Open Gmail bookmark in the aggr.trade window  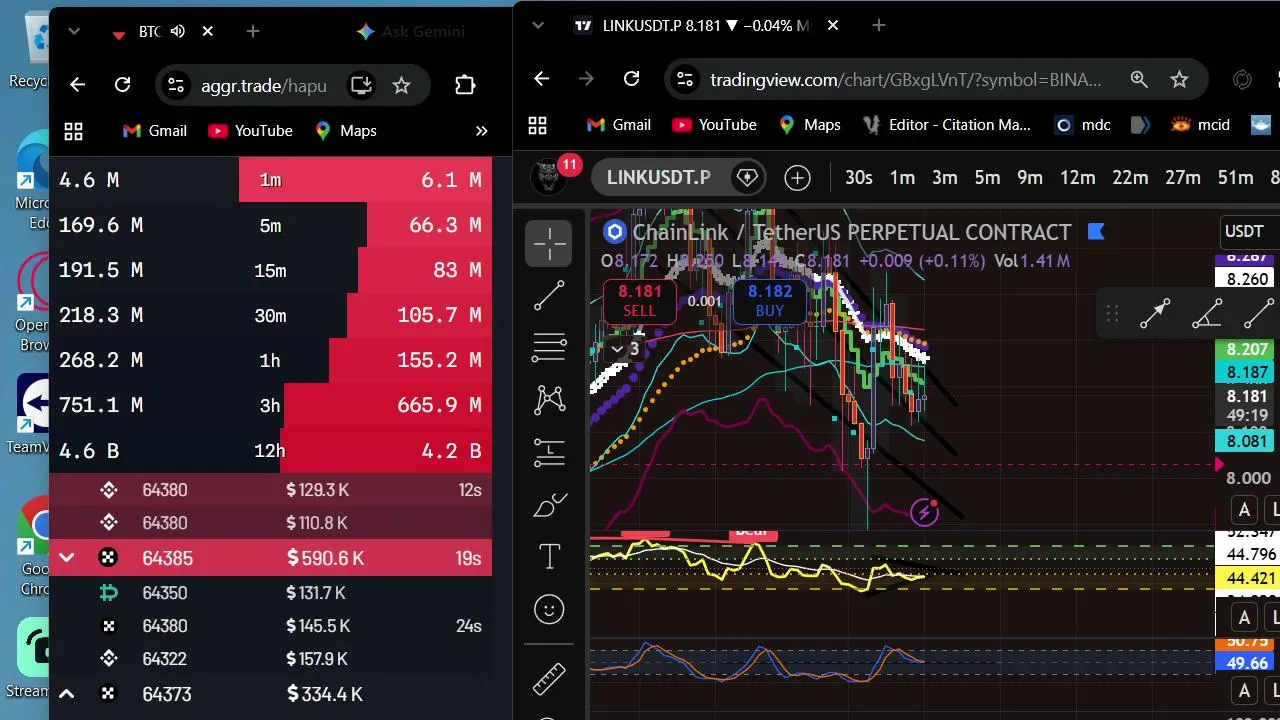tap(155, 131)
